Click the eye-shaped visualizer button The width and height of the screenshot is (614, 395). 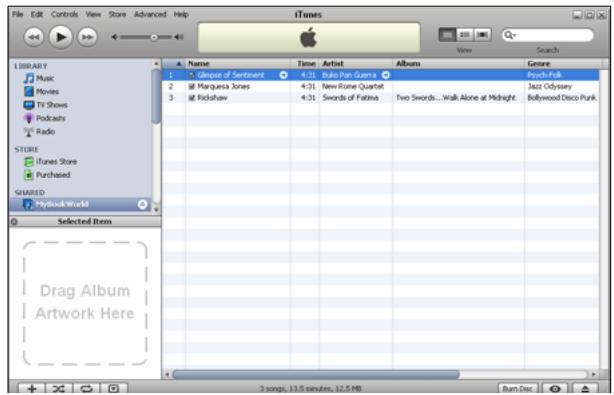[x=555, y=388]
